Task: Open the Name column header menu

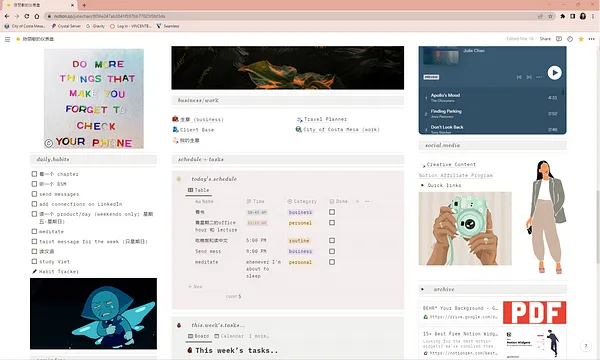Action: click(204, 201)
